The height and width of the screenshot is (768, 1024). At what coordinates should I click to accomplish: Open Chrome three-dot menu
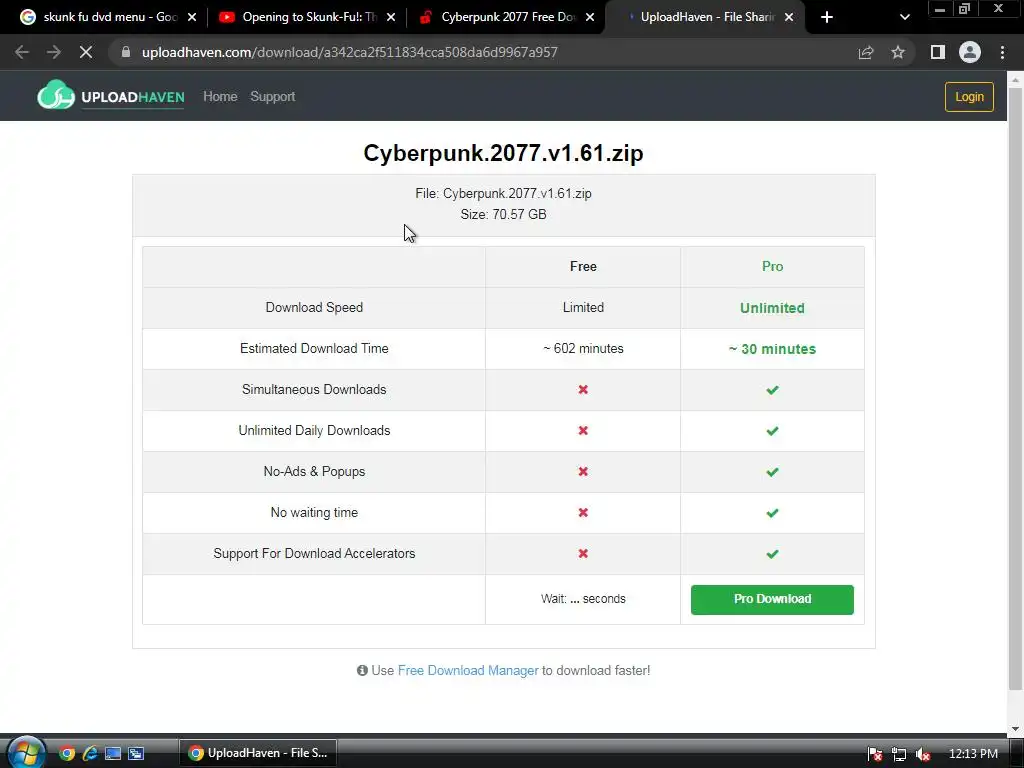point(1002,52)
